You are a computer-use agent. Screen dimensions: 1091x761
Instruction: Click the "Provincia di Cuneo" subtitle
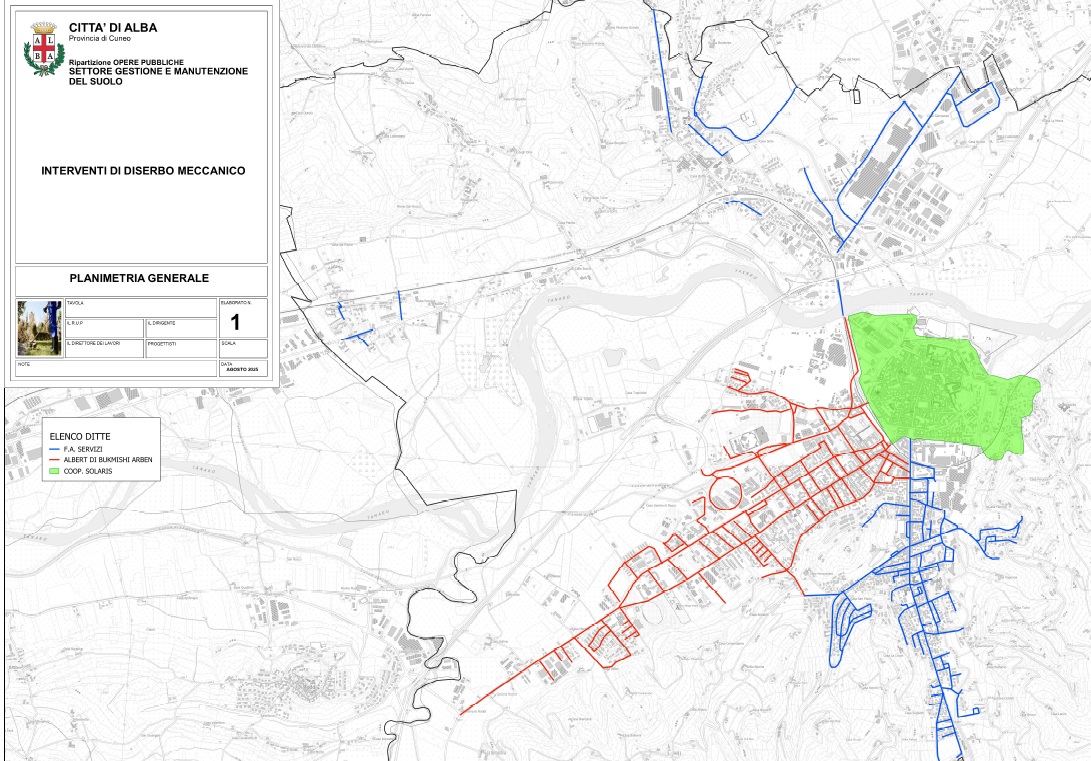pos(99,39)
